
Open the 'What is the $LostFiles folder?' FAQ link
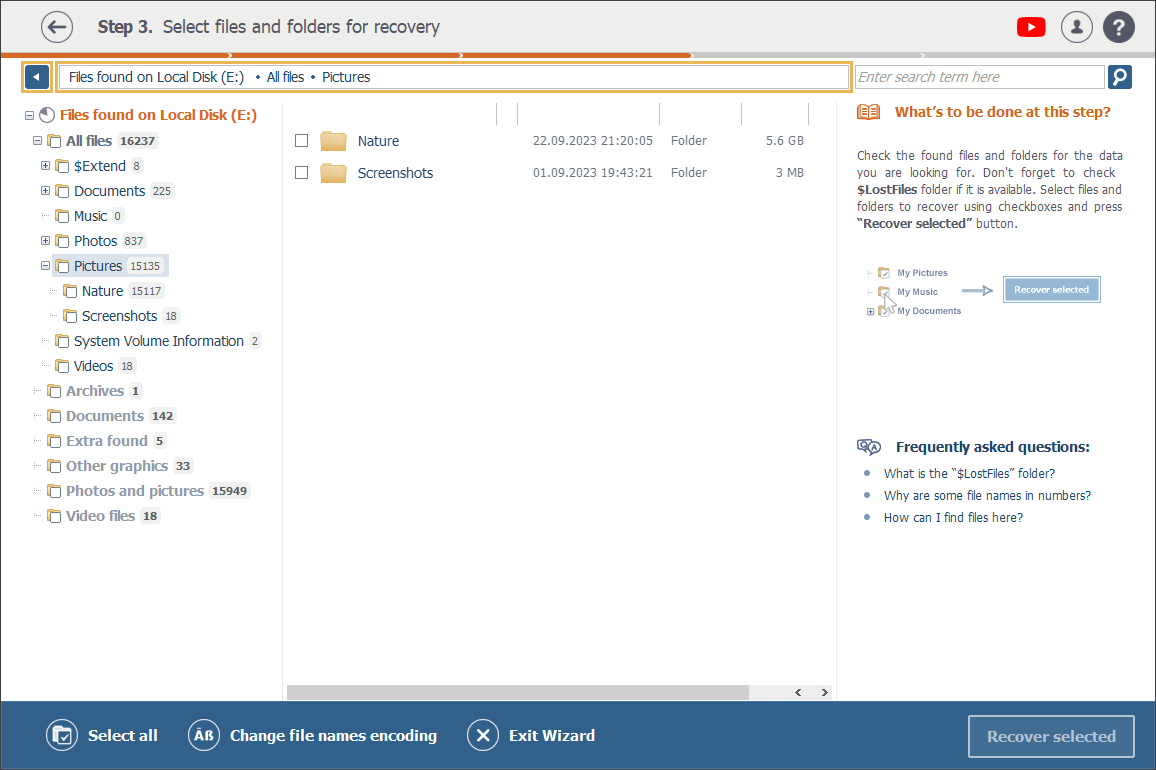[x=969, y=474]
